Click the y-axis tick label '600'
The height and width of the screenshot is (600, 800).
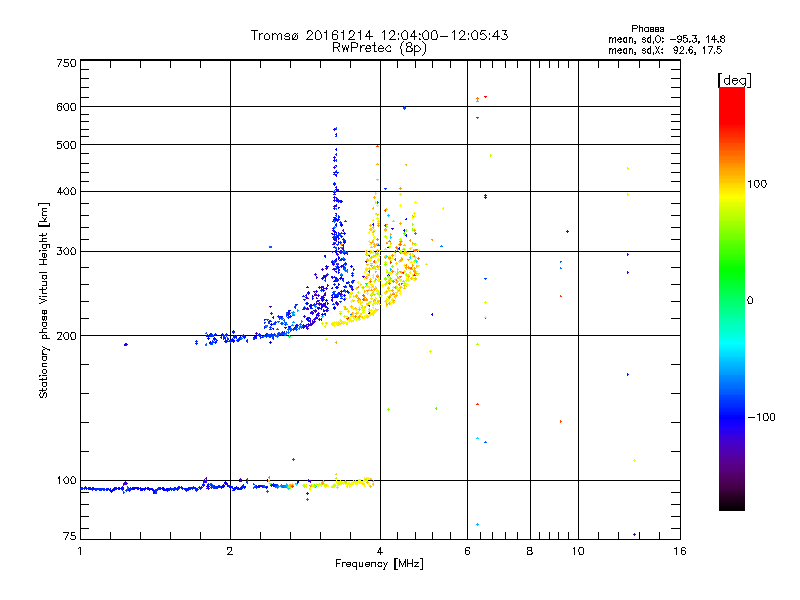(66, 107)
